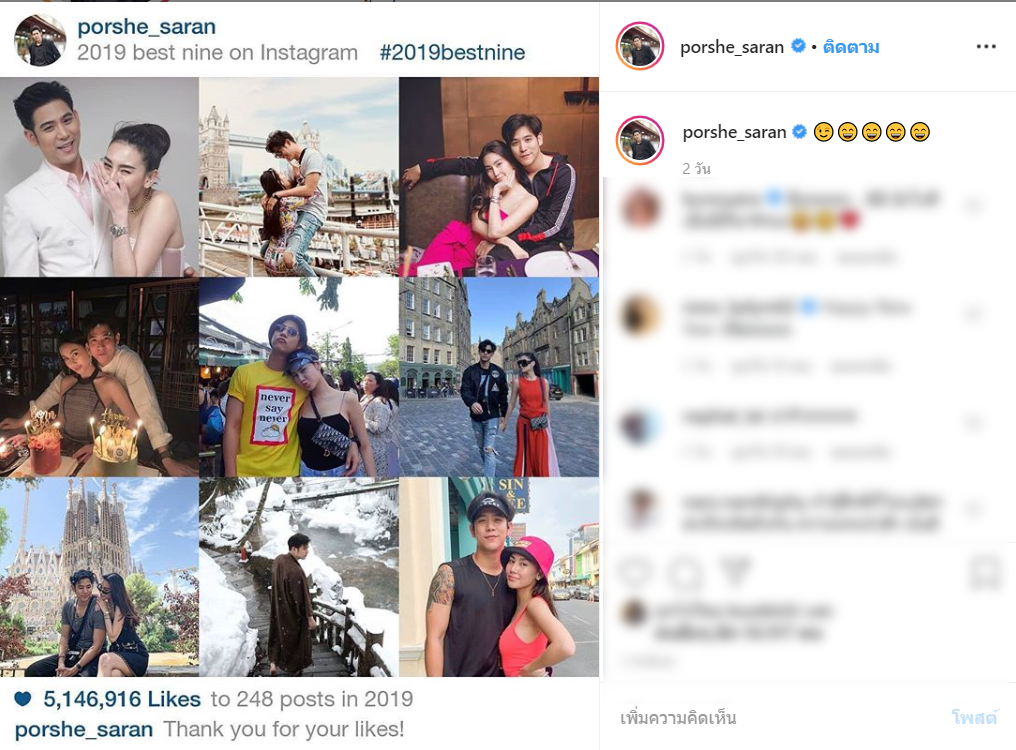Click the verified badge next to caption username

click(800, 132)
